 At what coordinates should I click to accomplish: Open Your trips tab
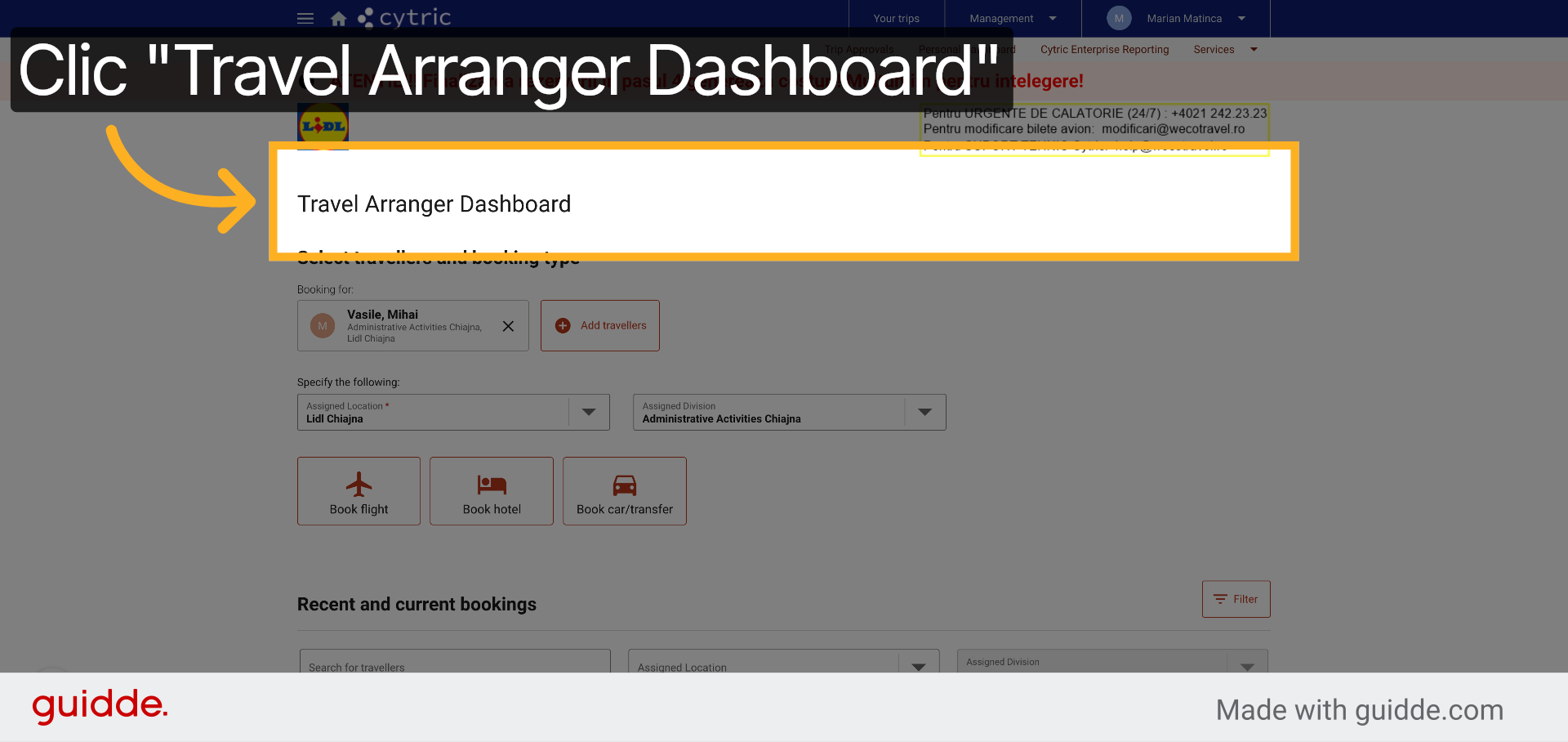(896, 18)
